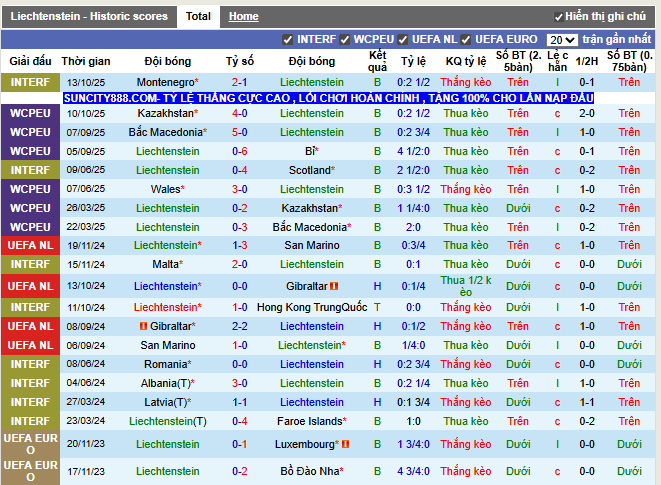Click the KQ tỷ lệ column header
Image resolution: width=661 pixels, height=485 pixels.
coord(466,62)
